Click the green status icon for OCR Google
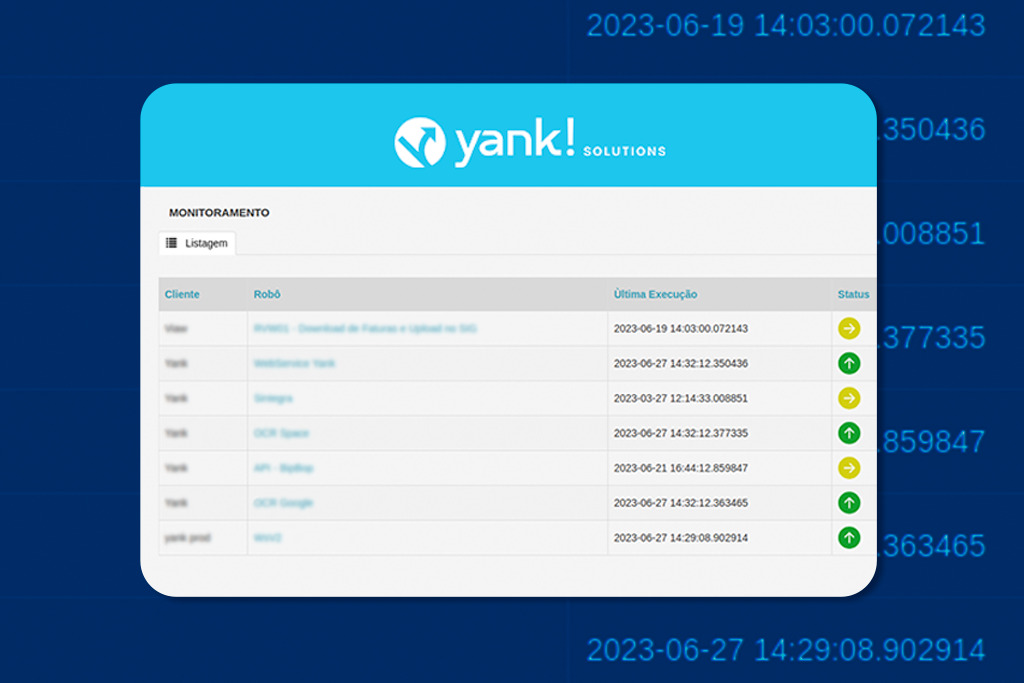The image size is (1024, 683). pyautogui.click(x=849, y=503)
